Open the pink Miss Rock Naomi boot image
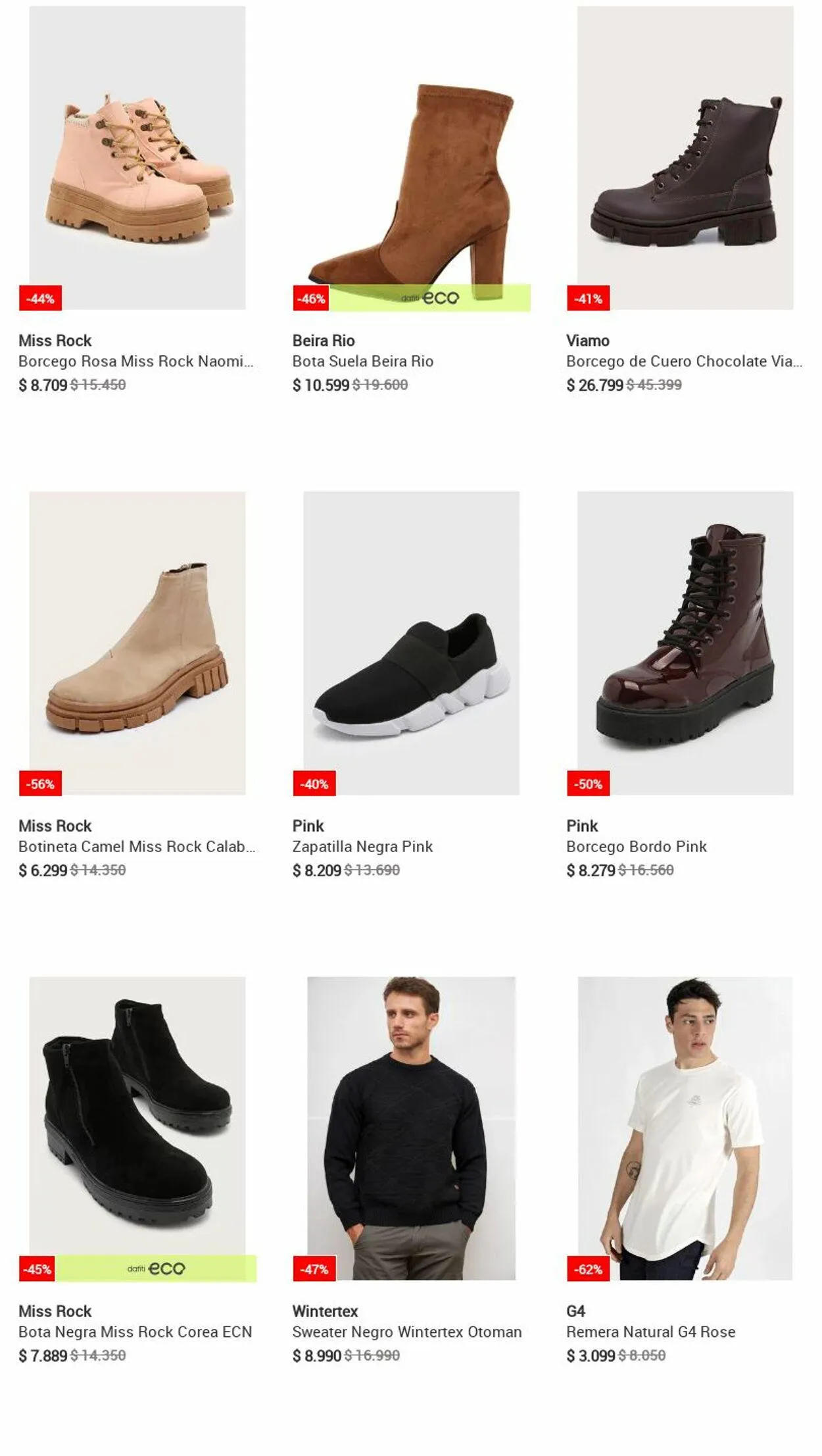This screenshot has height=1456, width=822. pos(137,158)
